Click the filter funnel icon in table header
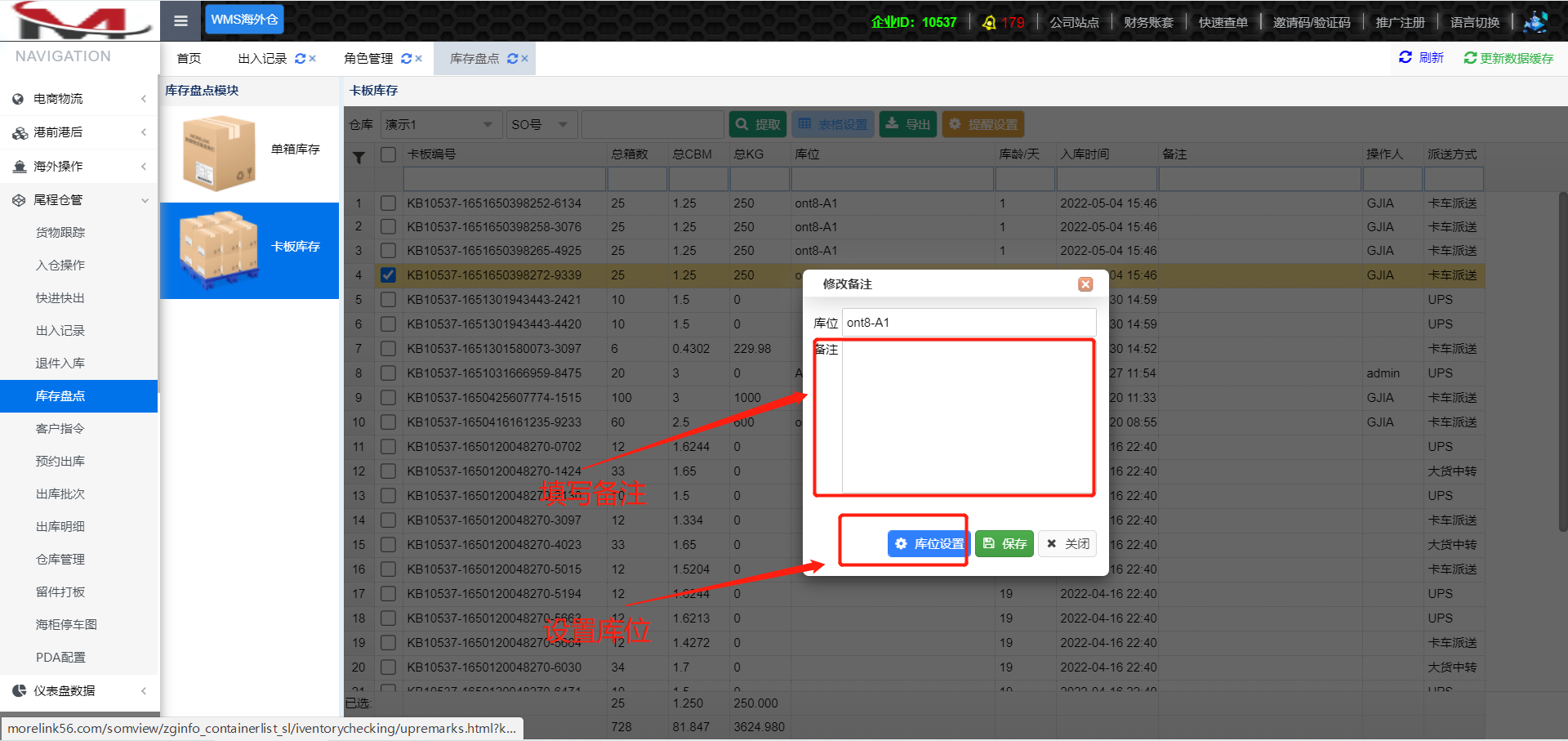The width and height of the screenshot is (1568, 741). click(x=359, y=158)
